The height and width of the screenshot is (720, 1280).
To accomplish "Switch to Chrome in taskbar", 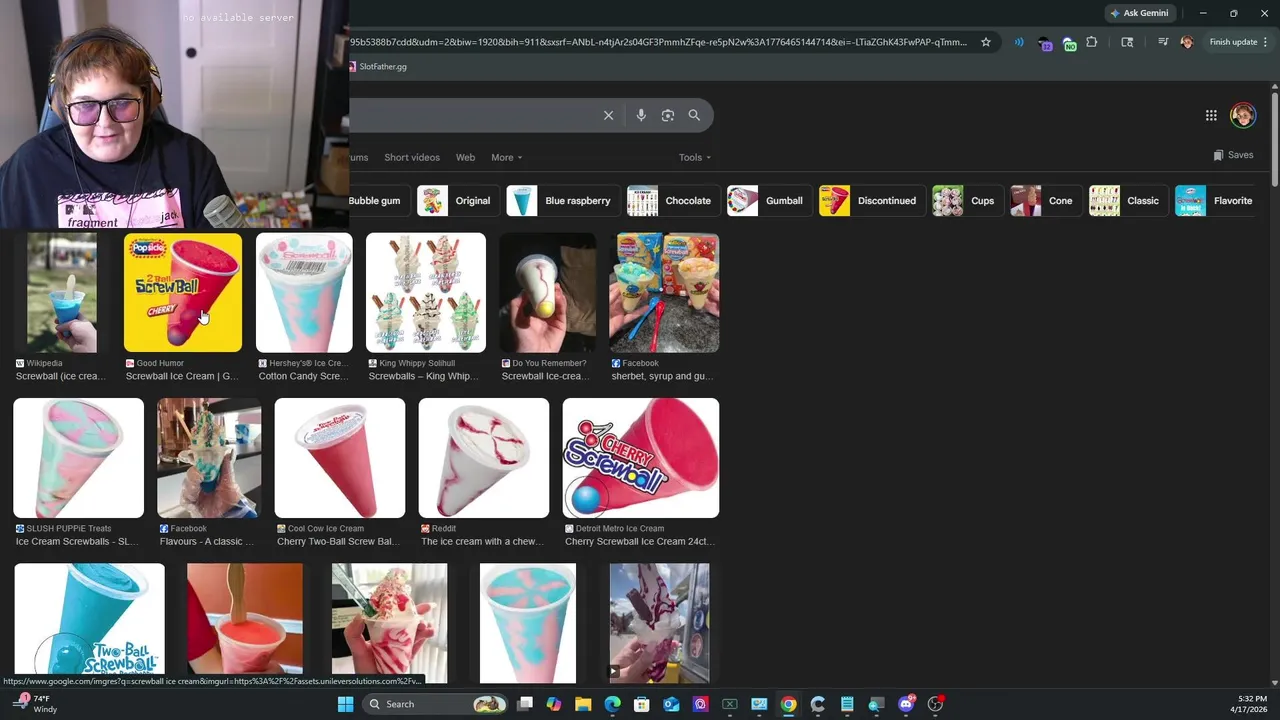I will 789,704.
